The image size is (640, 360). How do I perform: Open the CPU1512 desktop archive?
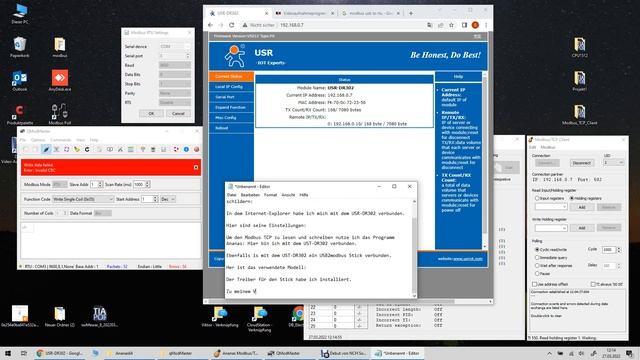pos(579,47)
